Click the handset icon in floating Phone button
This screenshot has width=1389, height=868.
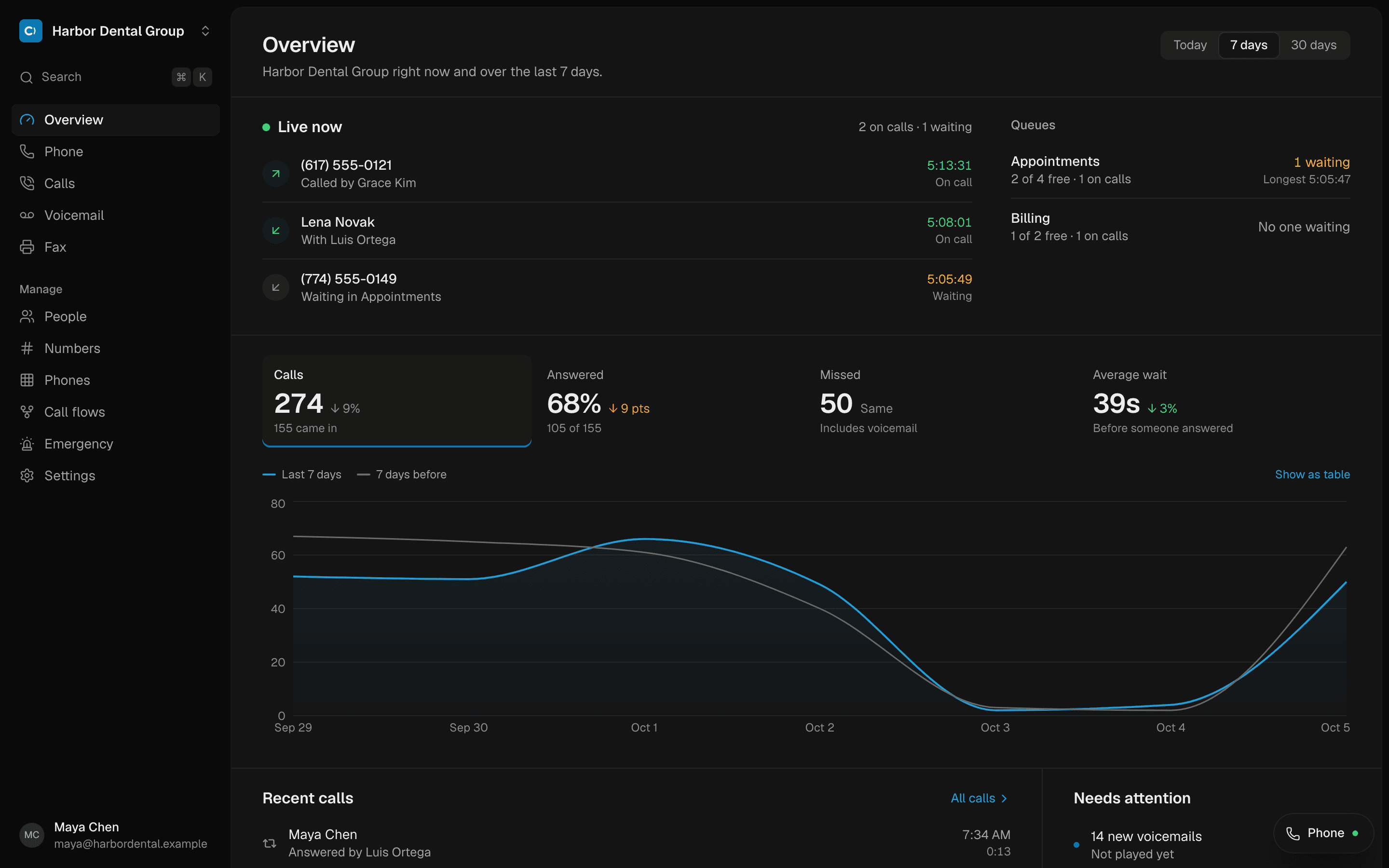[1293, 833]
